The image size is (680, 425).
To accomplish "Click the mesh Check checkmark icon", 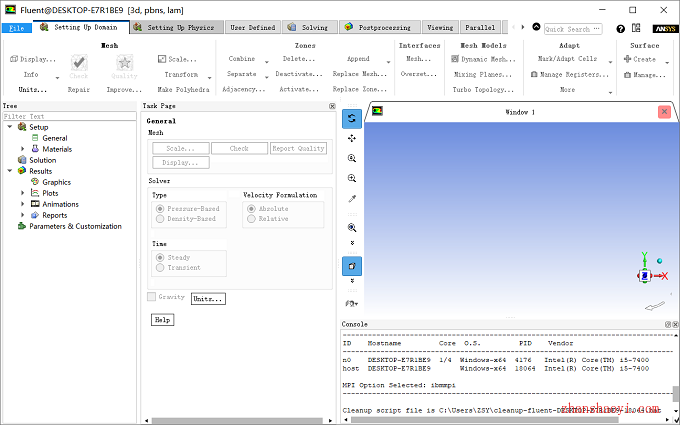I will coord(78,63).
